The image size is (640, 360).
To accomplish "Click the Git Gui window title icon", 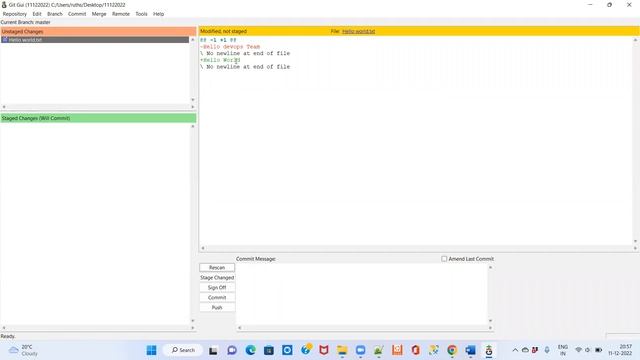I will coord(4,5).
